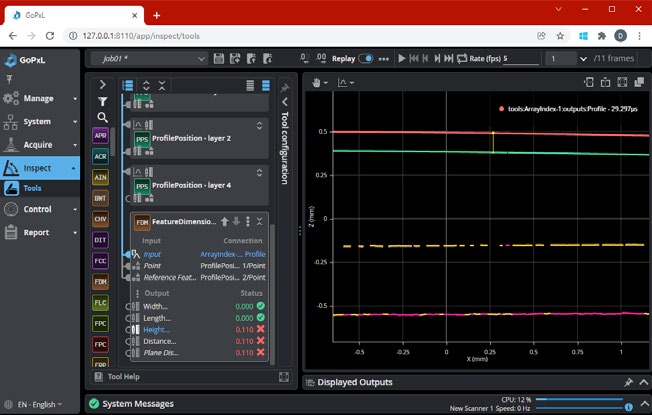Viewport: 652px width, 415px height.
Task: Select the APR tool icon
Action: click(x=100, y=136)
